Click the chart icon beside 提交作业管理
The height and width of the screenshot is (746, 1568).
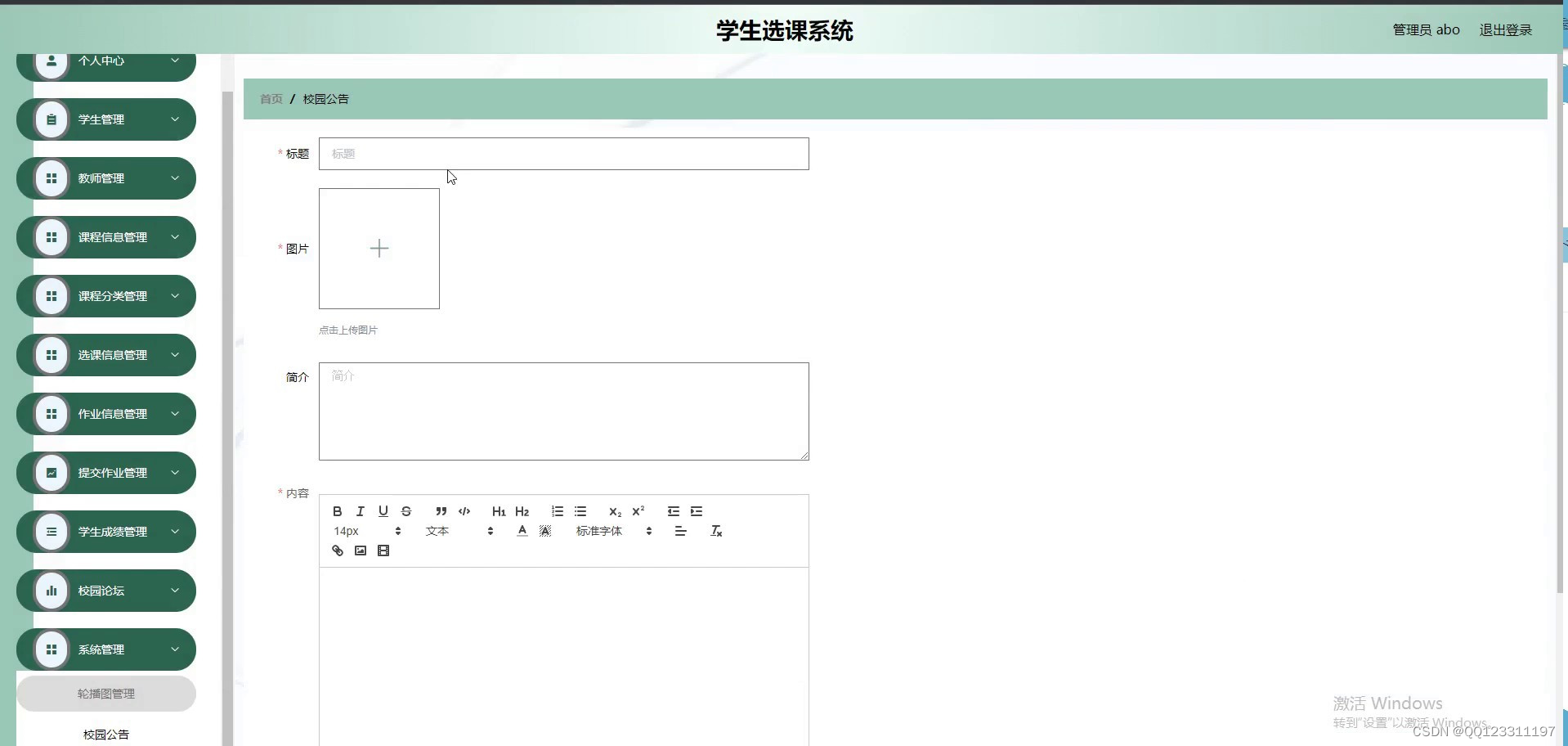coord(52,473)
